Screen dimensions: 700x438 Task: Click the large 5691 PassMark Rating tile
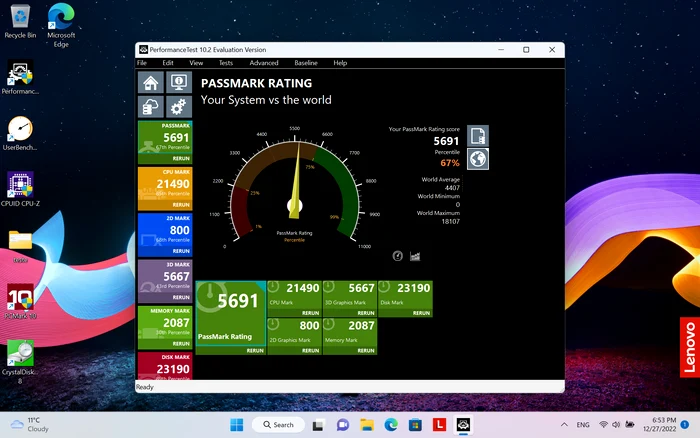coord(231,317)
